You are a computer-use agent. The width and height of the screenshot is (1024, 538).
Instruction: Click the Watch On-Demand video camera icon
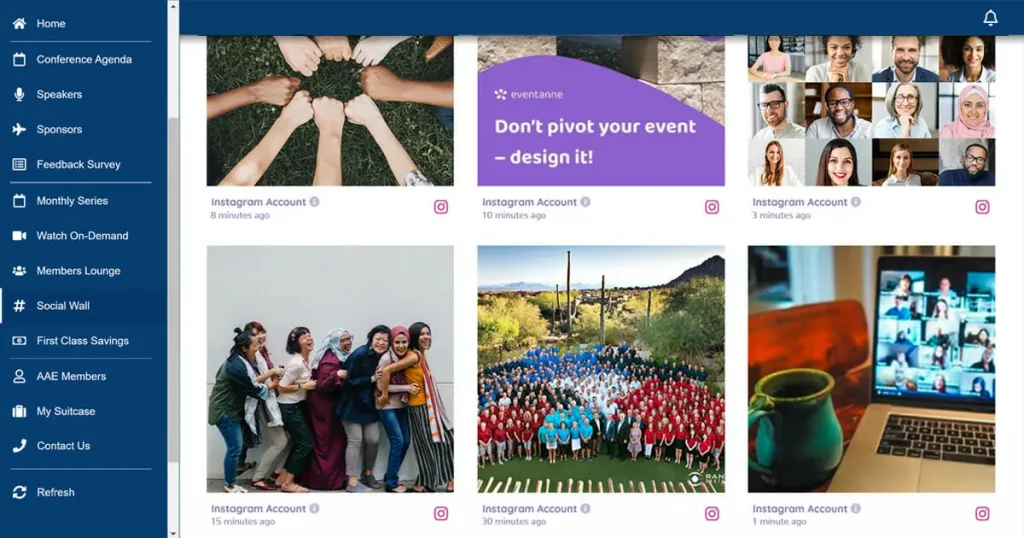click(x=19, y=236)
